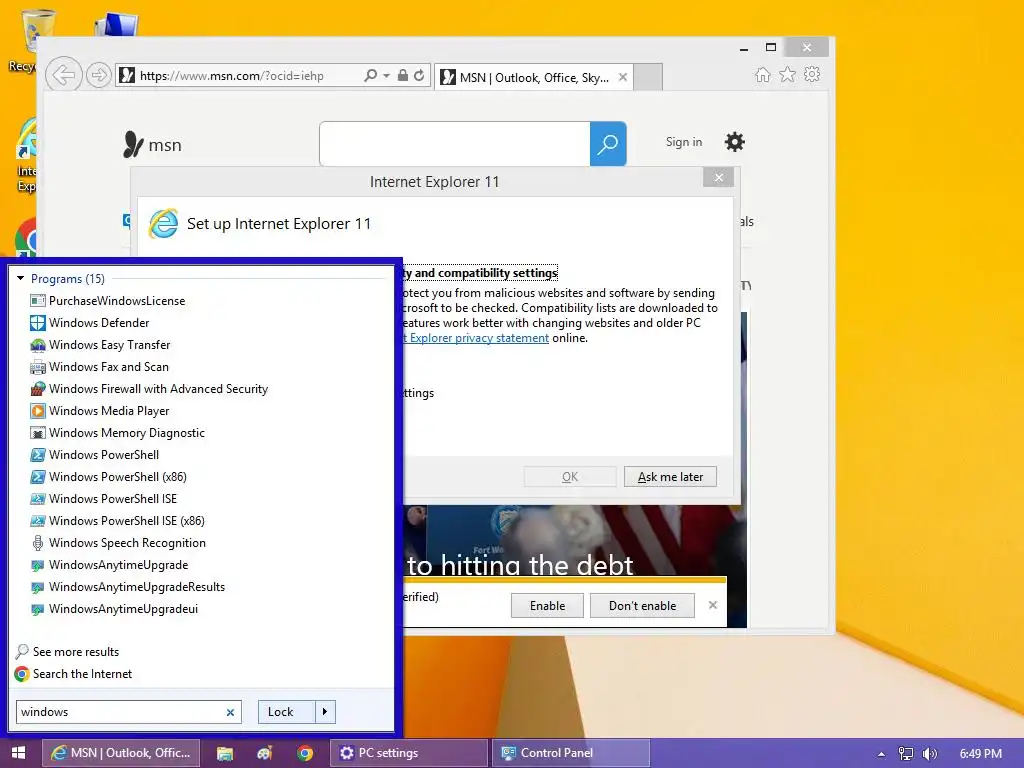Click WindowsAnytimeUpgrade icon
1024x768 pixels.
point(38,565)
